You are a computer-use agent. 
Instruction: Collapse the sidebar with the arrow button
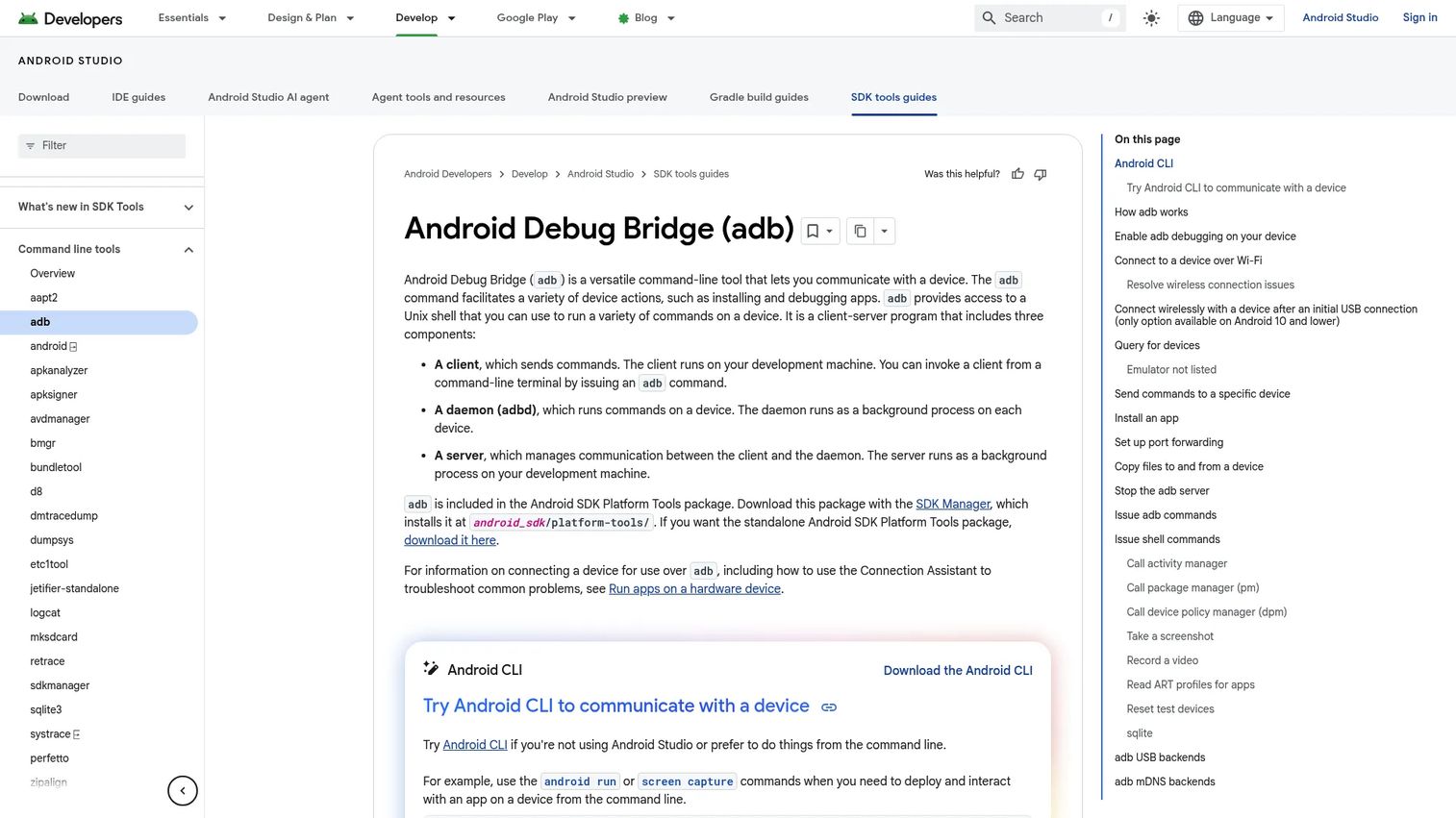click(x=183, y=791)
